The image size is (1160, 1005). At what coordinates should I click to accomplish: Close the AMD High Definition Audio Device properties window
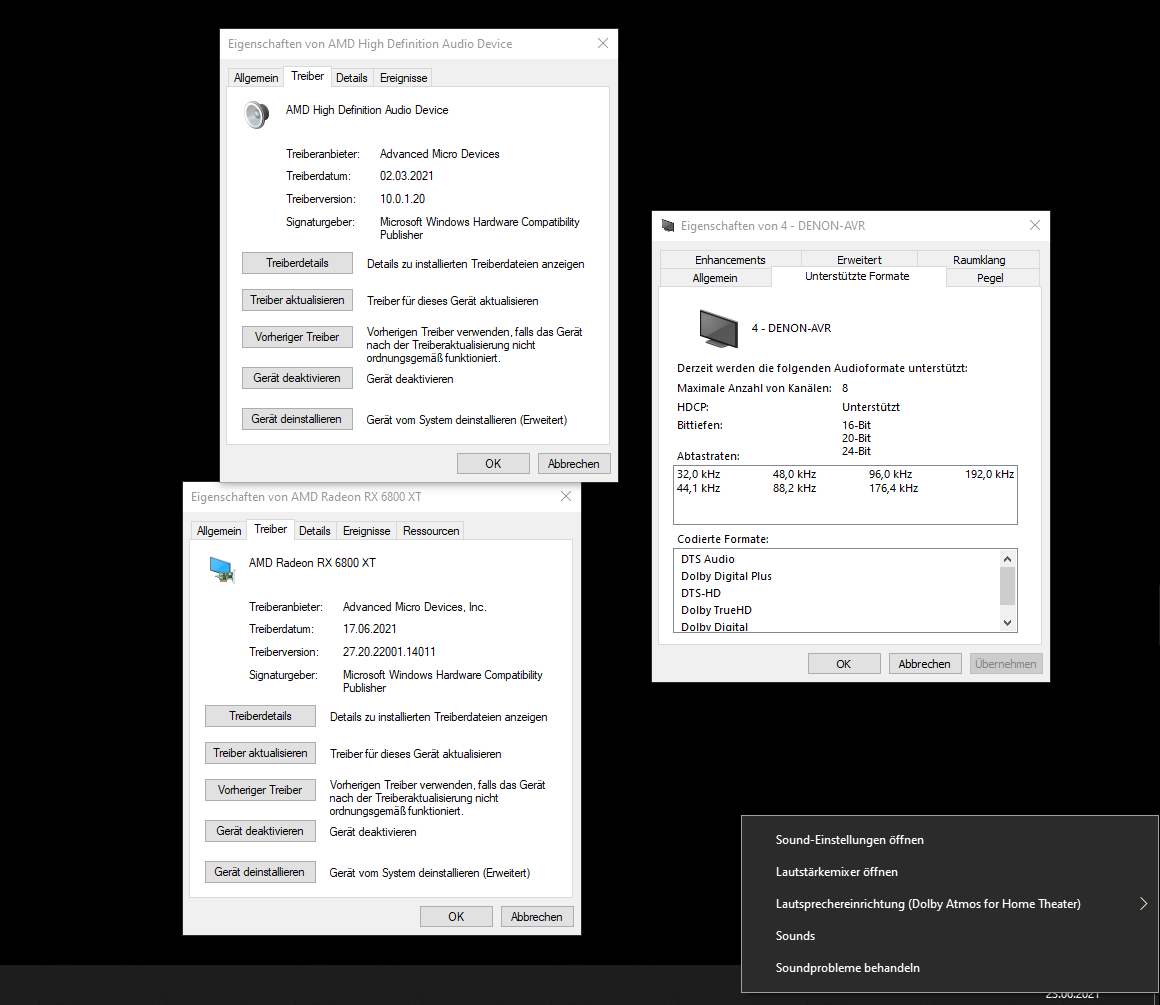[603, 44]
